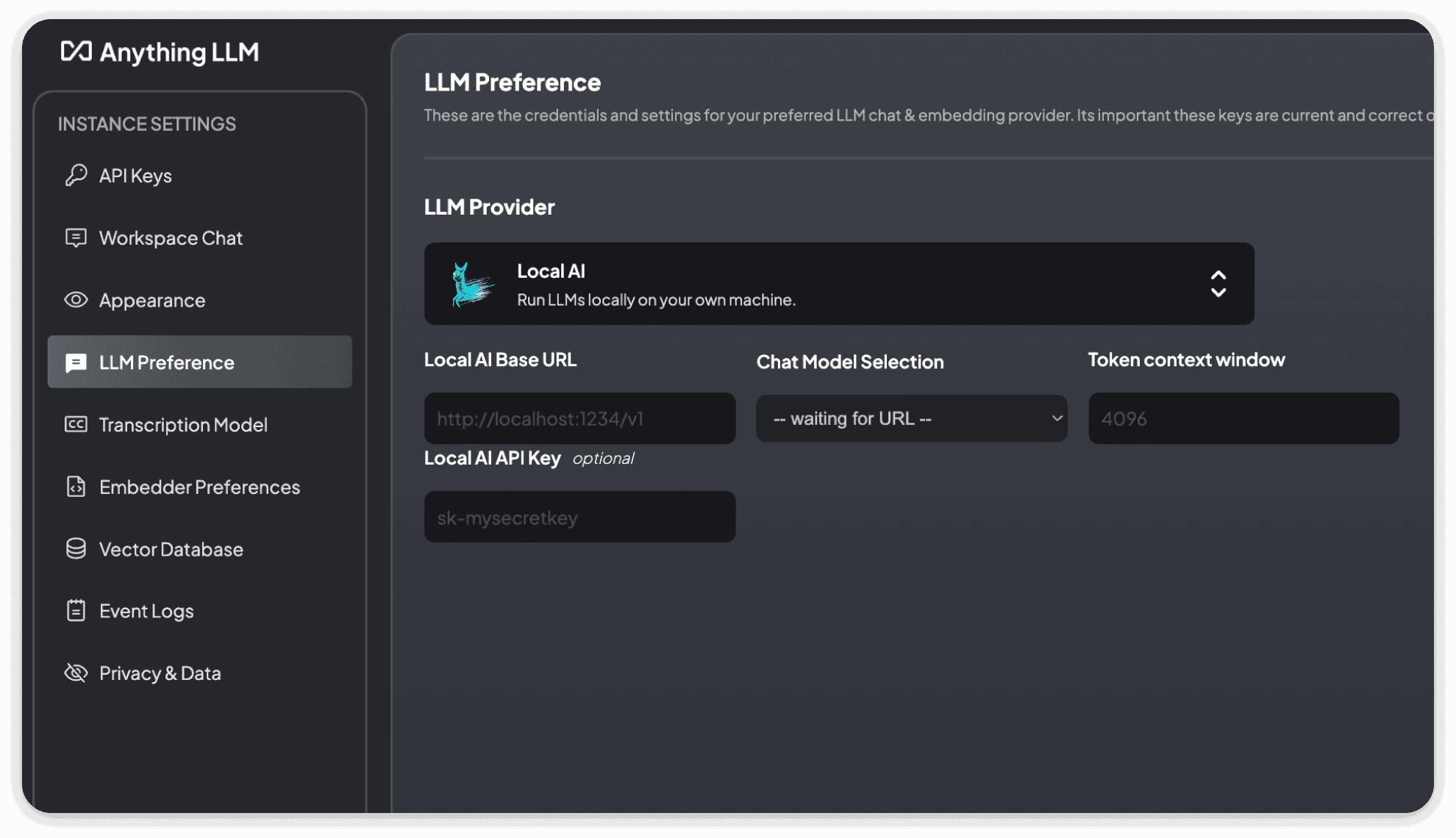Click the Privacy & Data crossed-eye icon

click(x=76, y=673)
